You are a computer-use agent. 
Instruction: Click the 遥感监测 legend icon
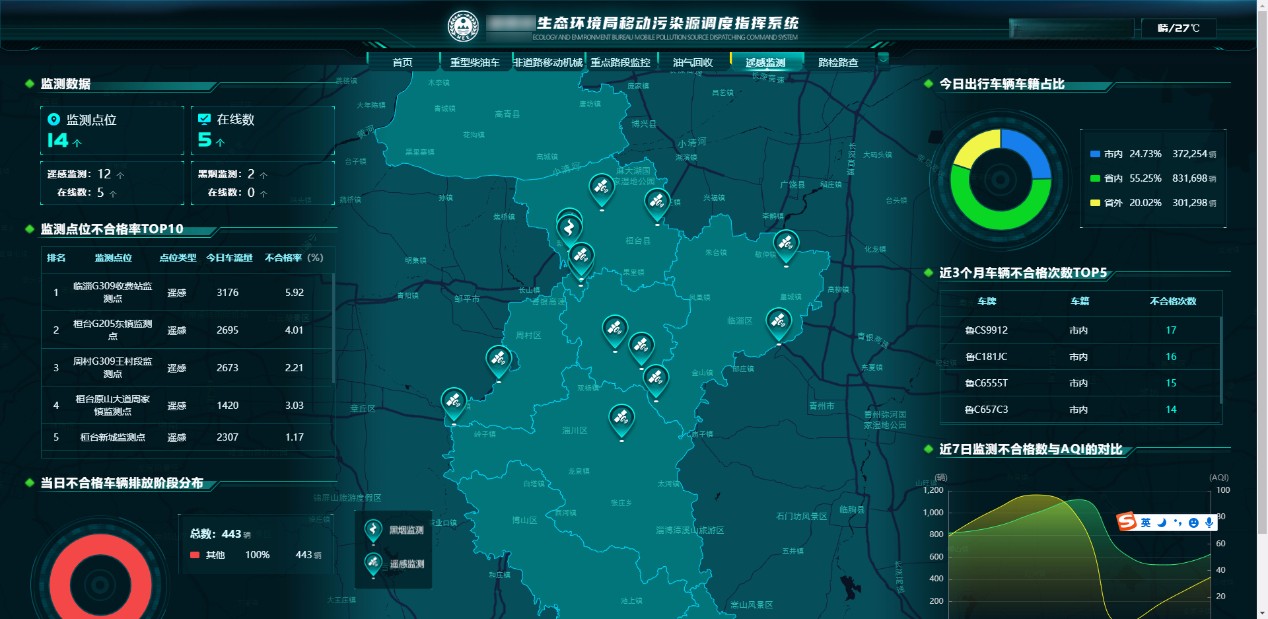[373, 564]
